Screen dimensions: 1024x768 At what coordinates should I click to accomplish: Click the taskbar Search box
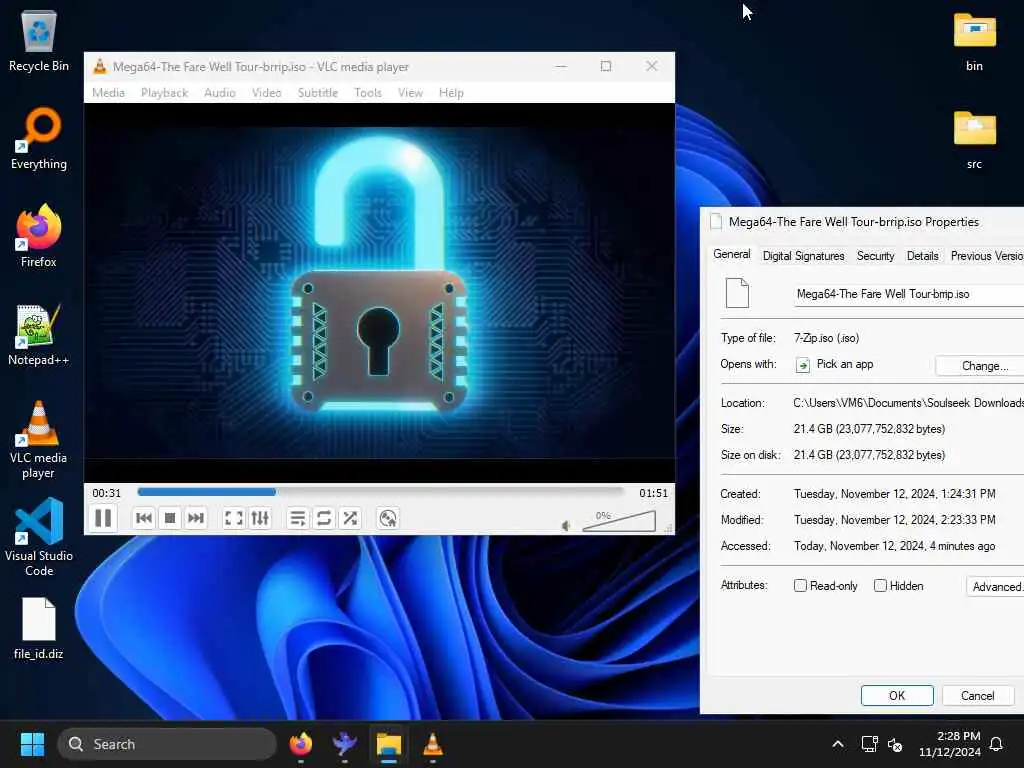(167, 744)
